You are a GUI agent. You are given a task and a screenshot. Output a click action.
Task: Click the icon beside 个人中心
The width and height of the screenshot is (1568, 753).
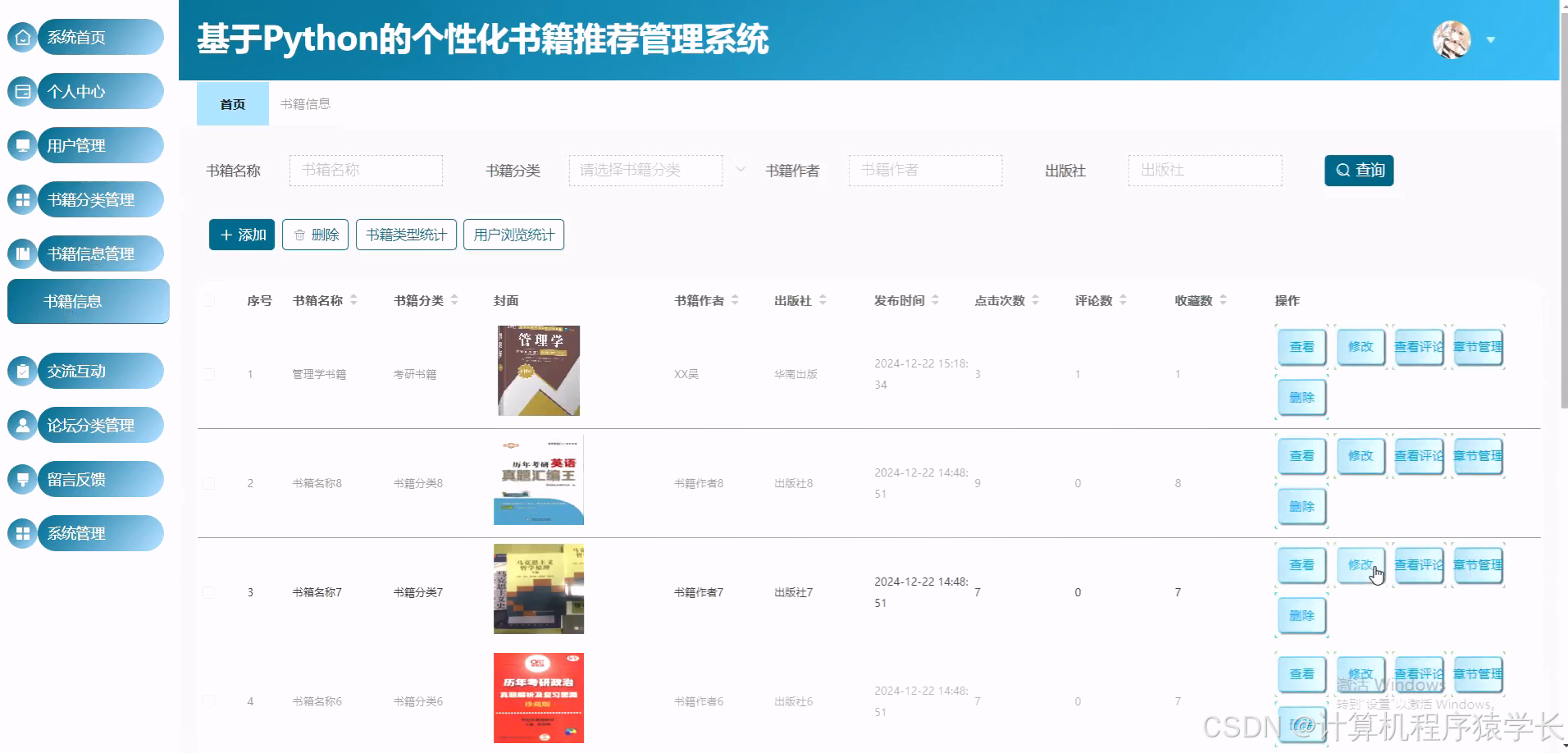point(23,91)
